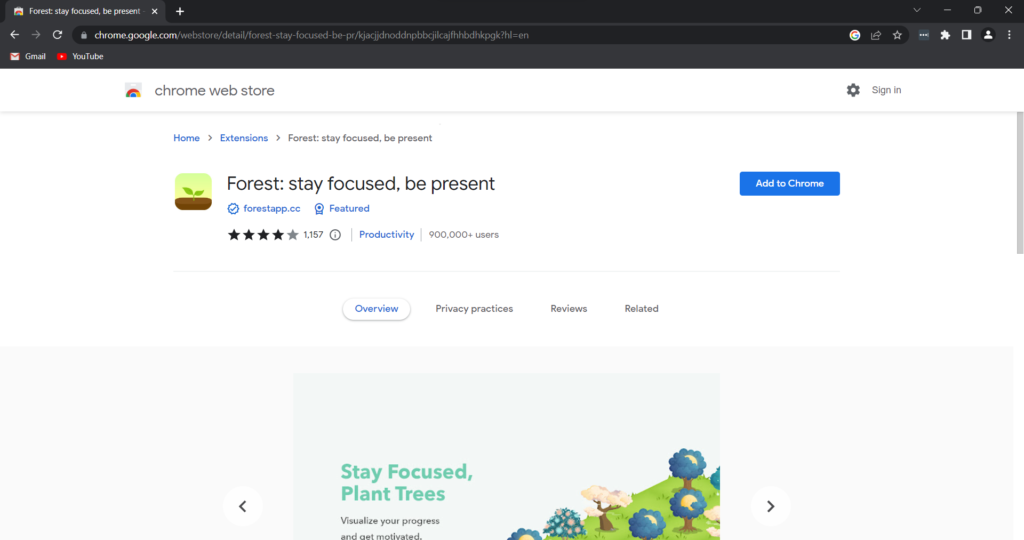Click the verified publisher badge icon
Screen dimensions: 1024x540
click(x=233, y=209)
